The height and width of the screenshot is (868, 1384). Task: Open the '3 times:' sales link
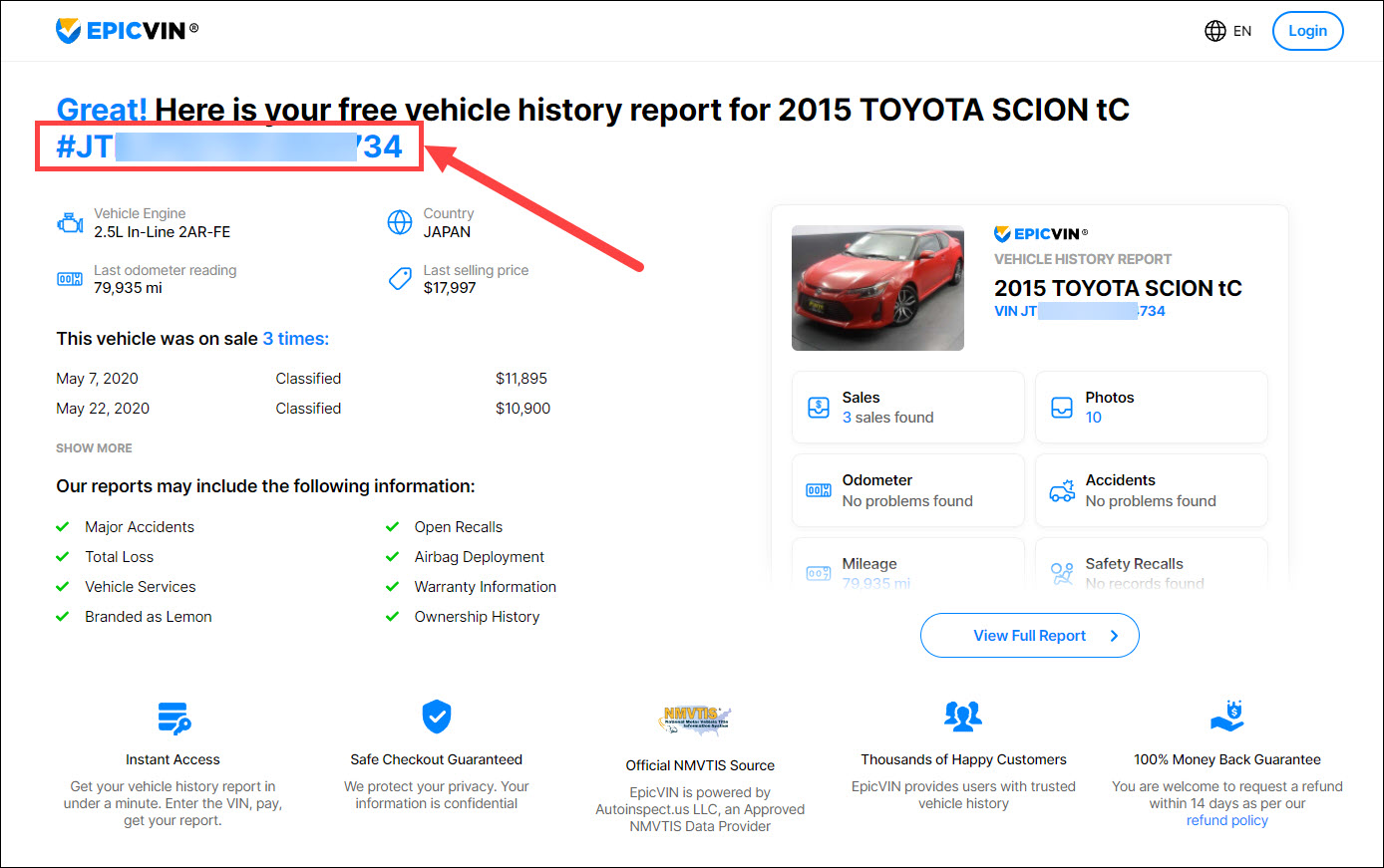296,339
